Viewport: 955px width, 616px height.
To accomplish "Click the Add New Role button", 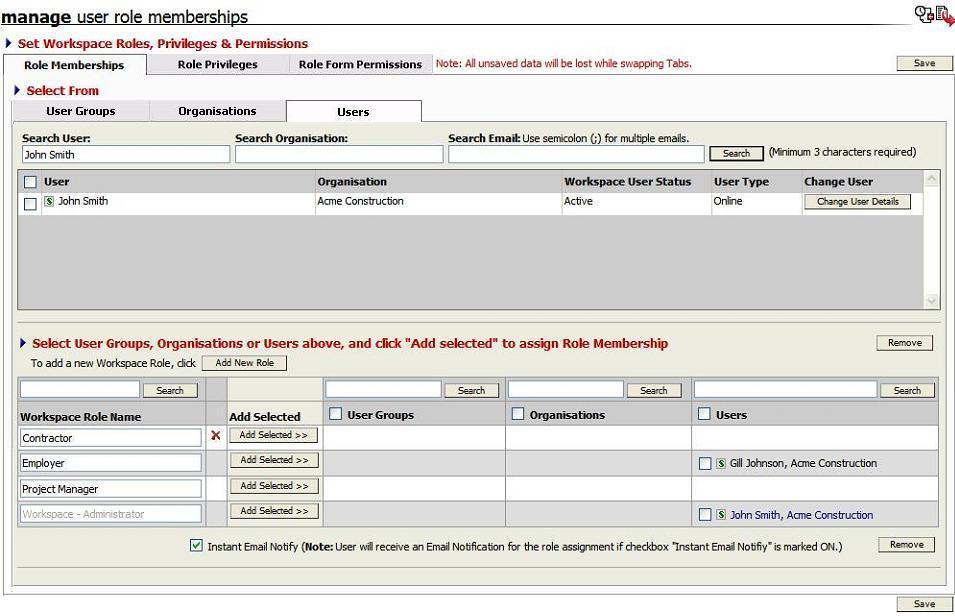I will [x=244, y=363].
